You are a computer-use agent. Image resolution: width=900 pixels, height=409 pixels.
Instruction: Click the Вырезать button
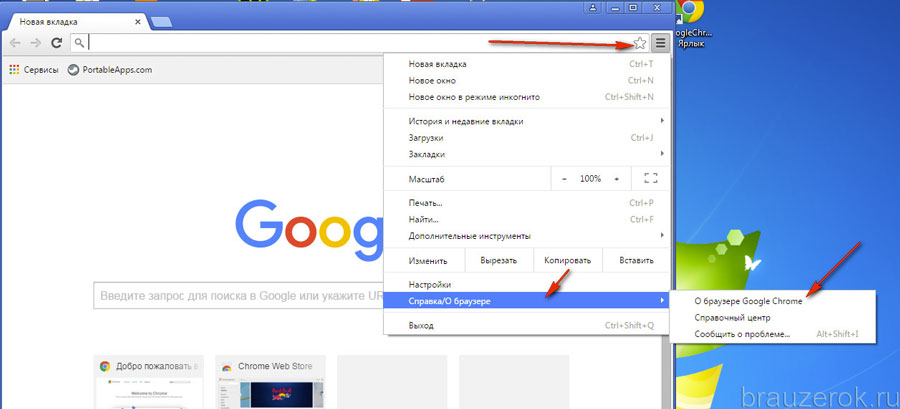pyautogui.click(x=499, y=260)
